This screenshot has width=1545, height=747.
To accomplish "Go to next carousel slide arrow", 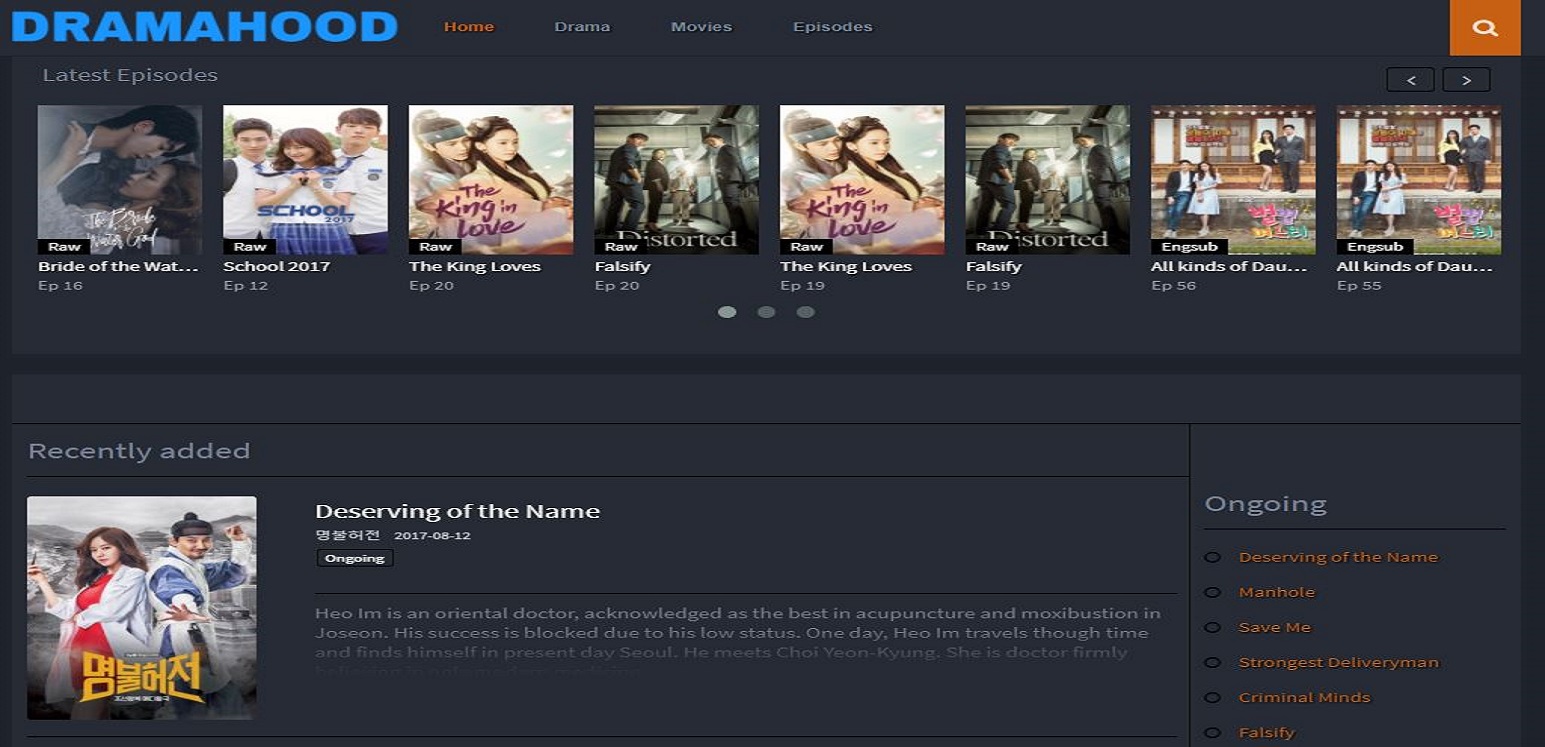I will pos(1466,80).
